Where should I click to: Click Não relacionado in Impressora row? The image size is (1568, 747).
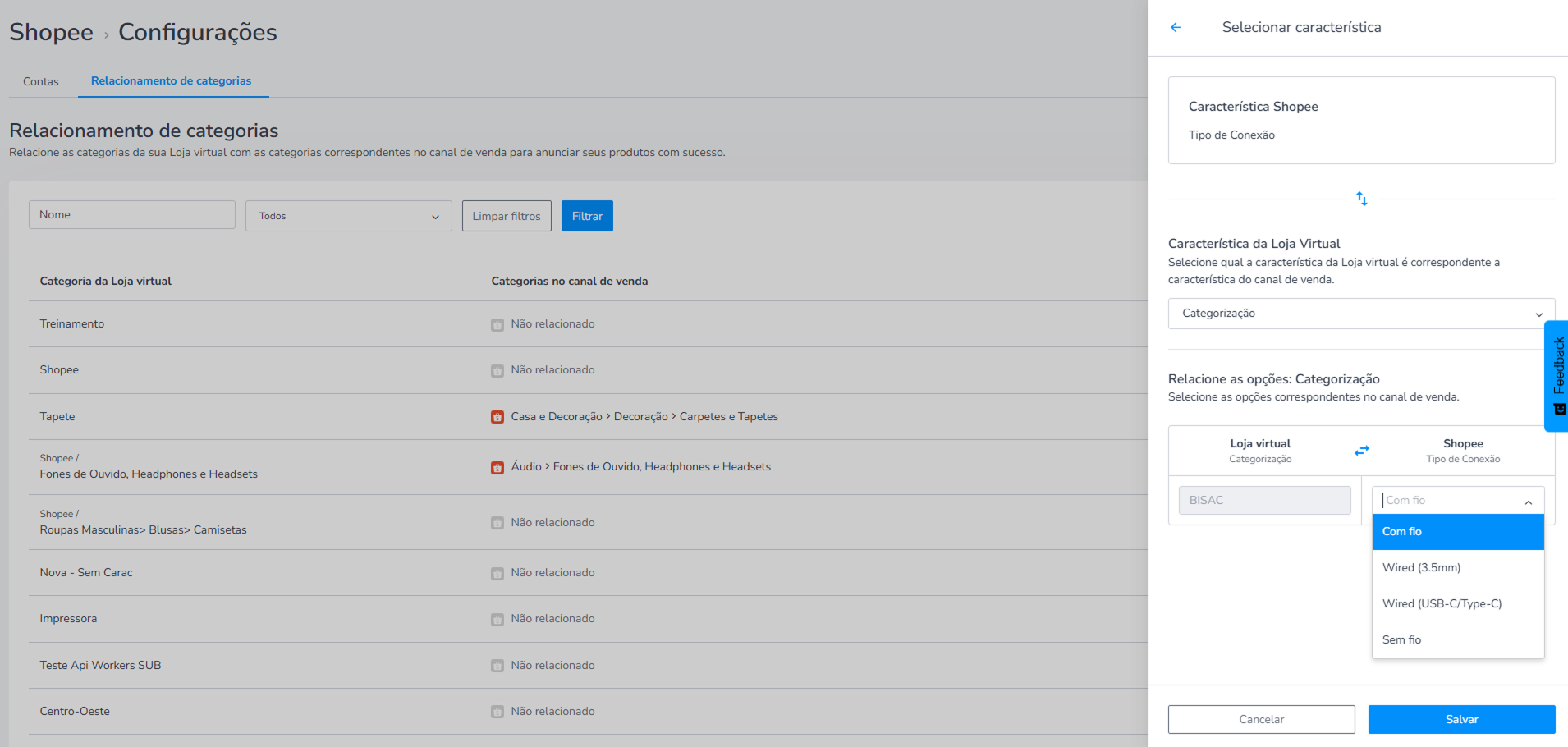tap(552, 619)
